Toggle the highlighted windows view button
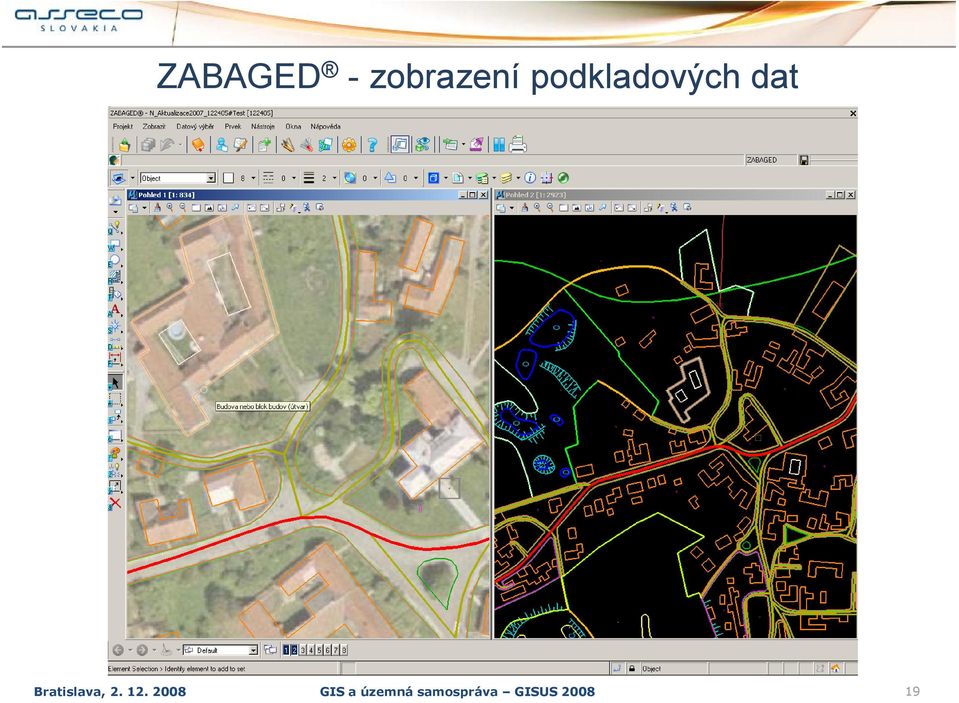 click(399, 145)
